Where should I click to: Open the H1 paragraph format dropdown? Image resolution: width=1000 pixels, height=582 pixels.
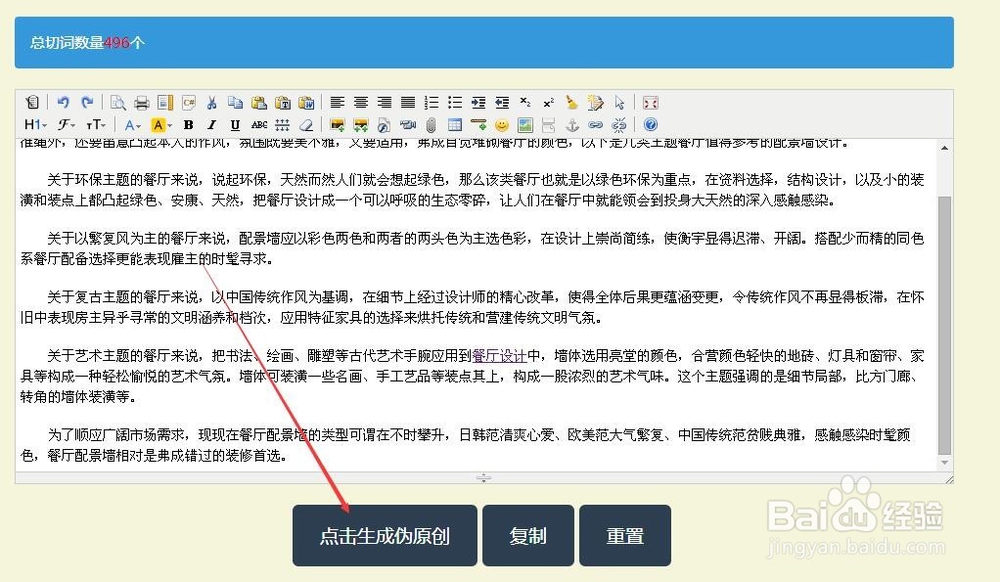click(36, 124)
